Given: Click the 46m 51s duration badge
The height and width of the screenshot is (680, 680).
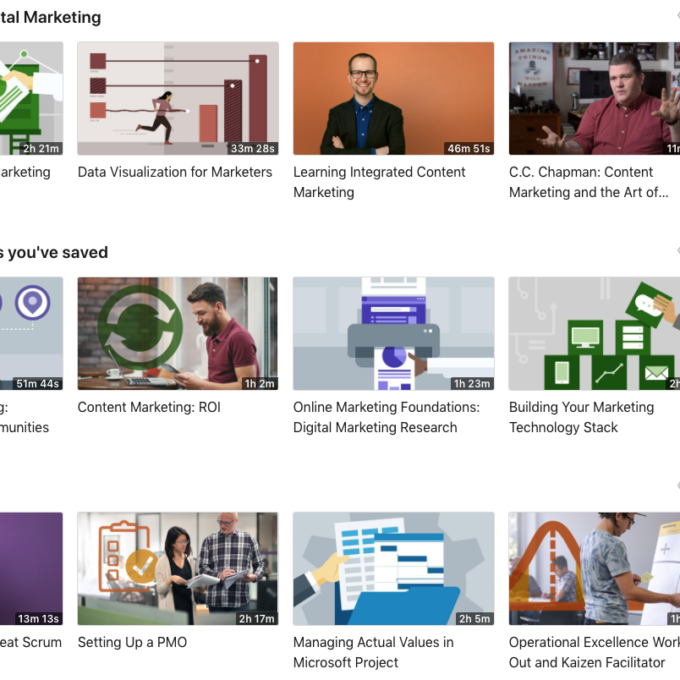Looking at the screenshot, I should pyautogui.click(x=468, y=148).
